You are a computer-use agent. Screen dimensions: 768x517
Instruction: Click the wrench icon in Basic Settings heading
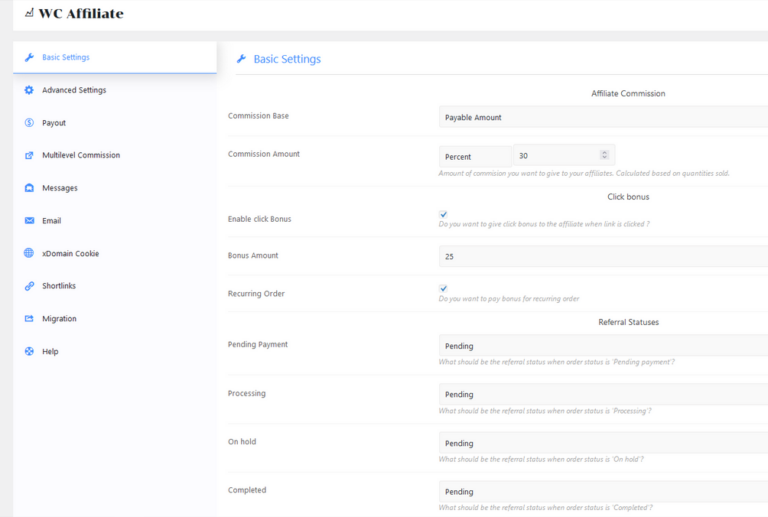click(241, 59)
